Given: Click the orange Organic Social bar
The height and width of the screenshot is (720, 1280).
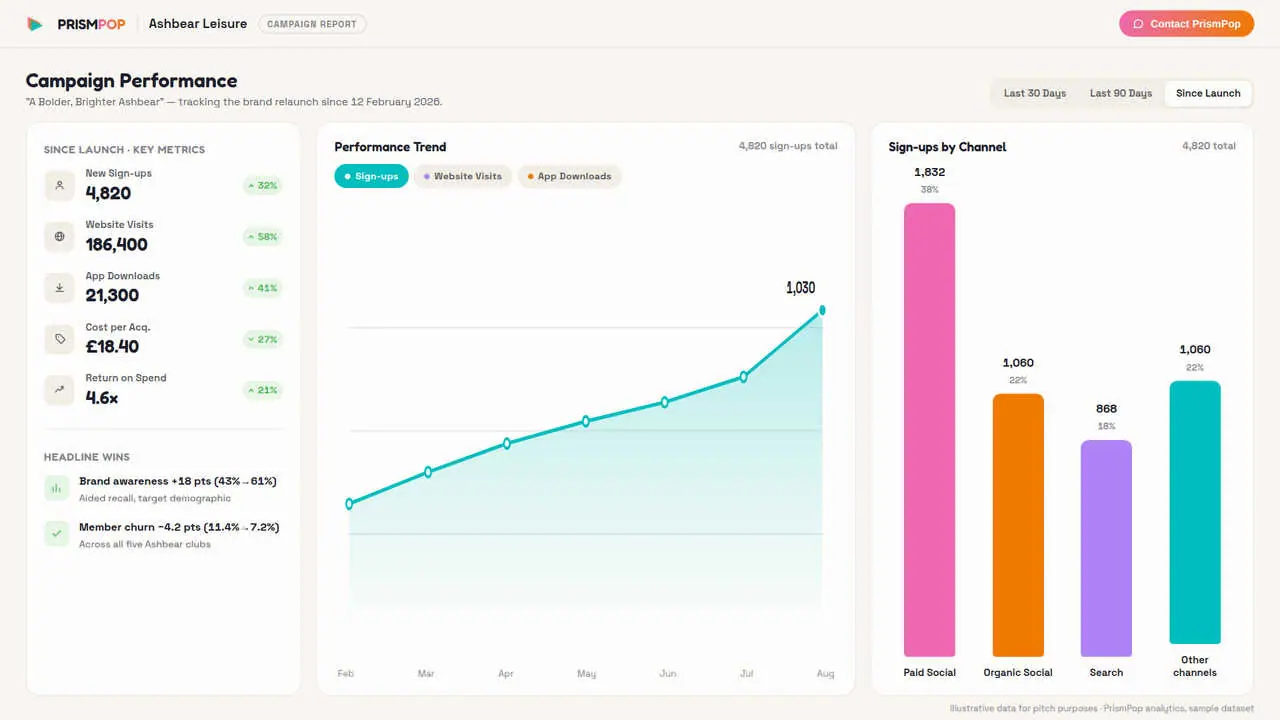Looking at the screenshot, I should [1018, 525].
